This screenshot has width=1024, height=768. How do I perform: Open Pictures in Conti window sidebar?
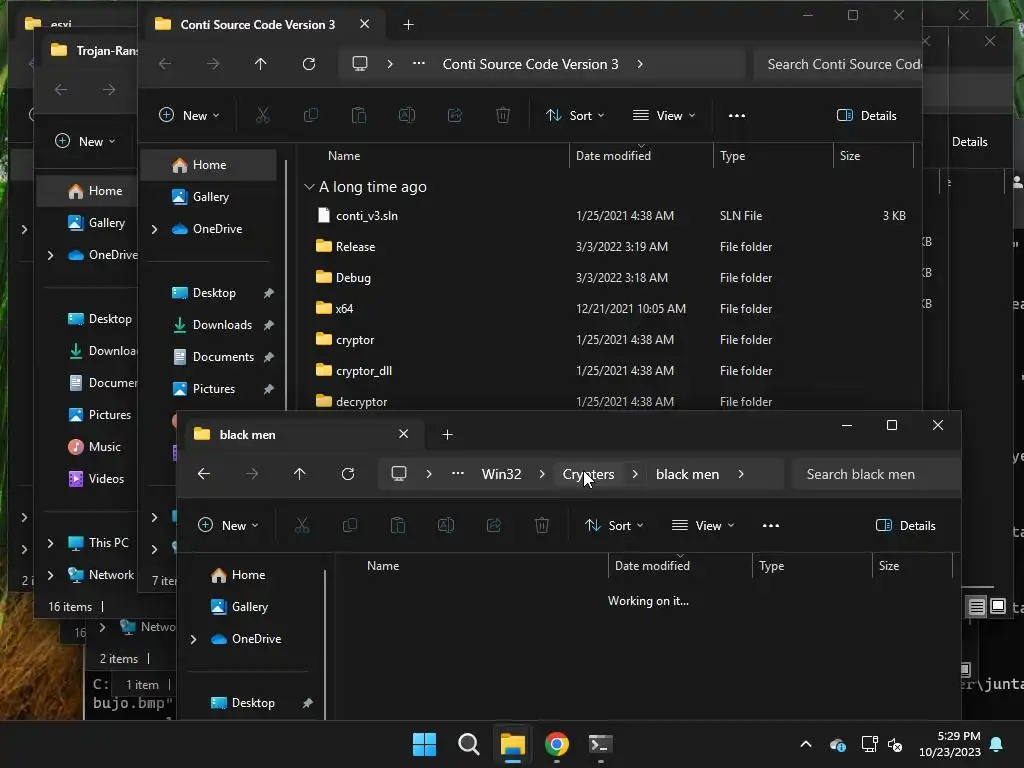tap(213, 389)
